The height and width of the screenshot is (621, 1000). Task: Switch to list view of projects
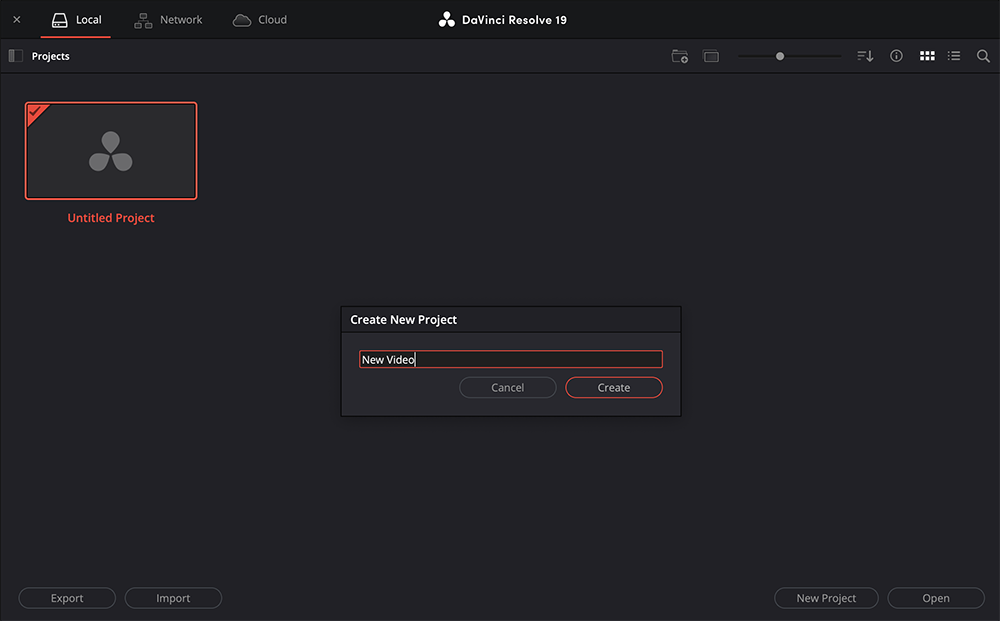tap(954, 56)
